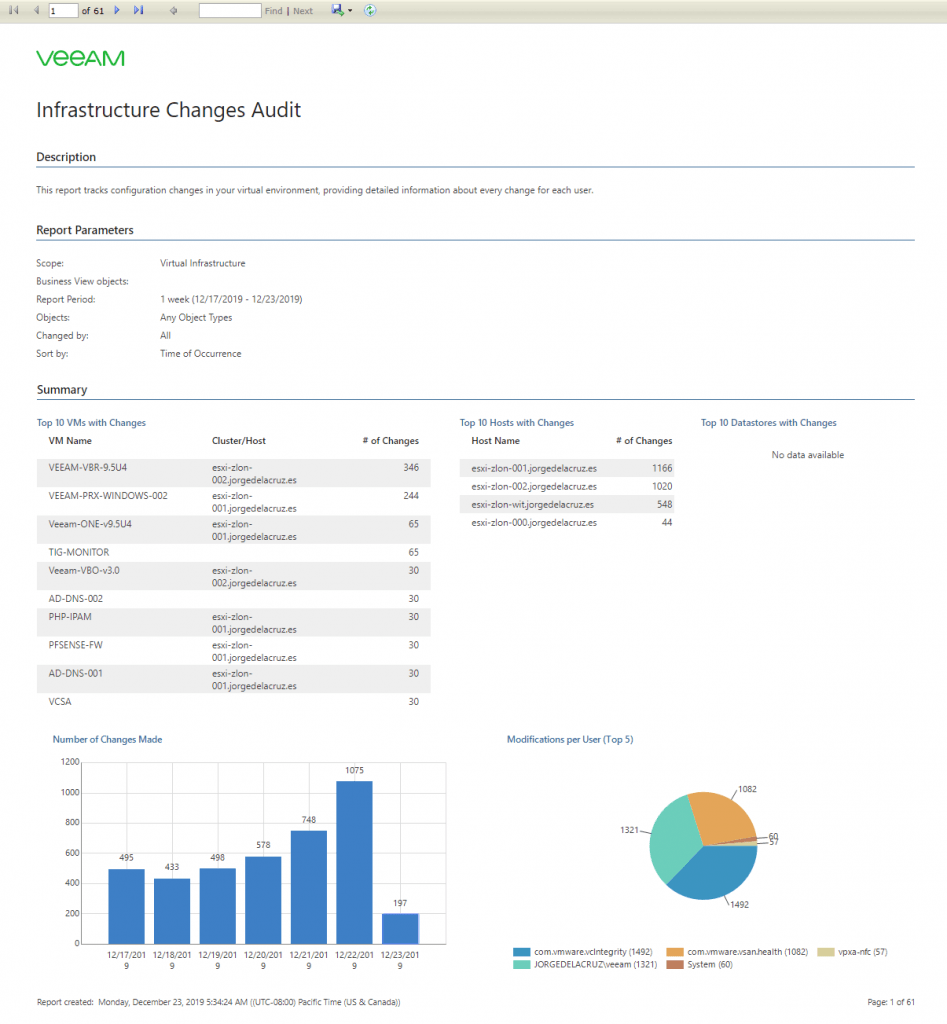Go to the first page of report

[x=14, y=10]
